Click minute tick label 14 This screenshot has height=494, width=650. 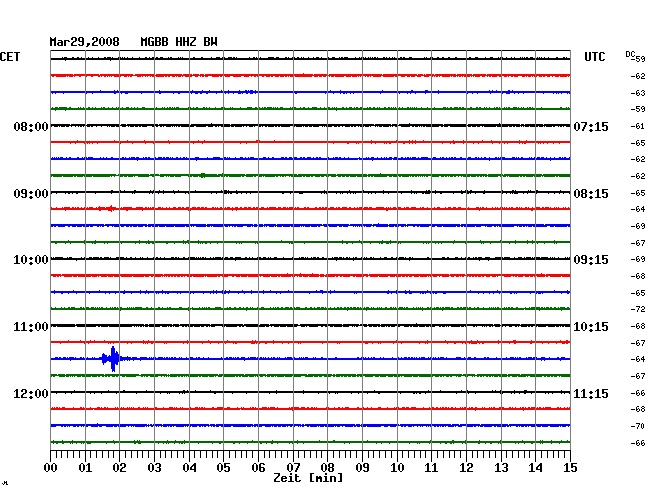[535, 467]
